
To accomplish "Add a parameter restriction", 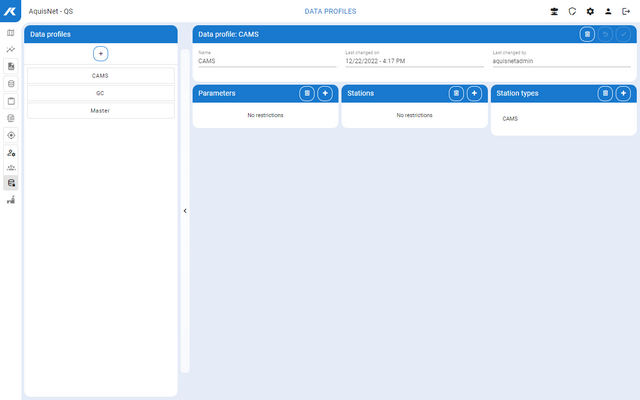I will [325, 93].
